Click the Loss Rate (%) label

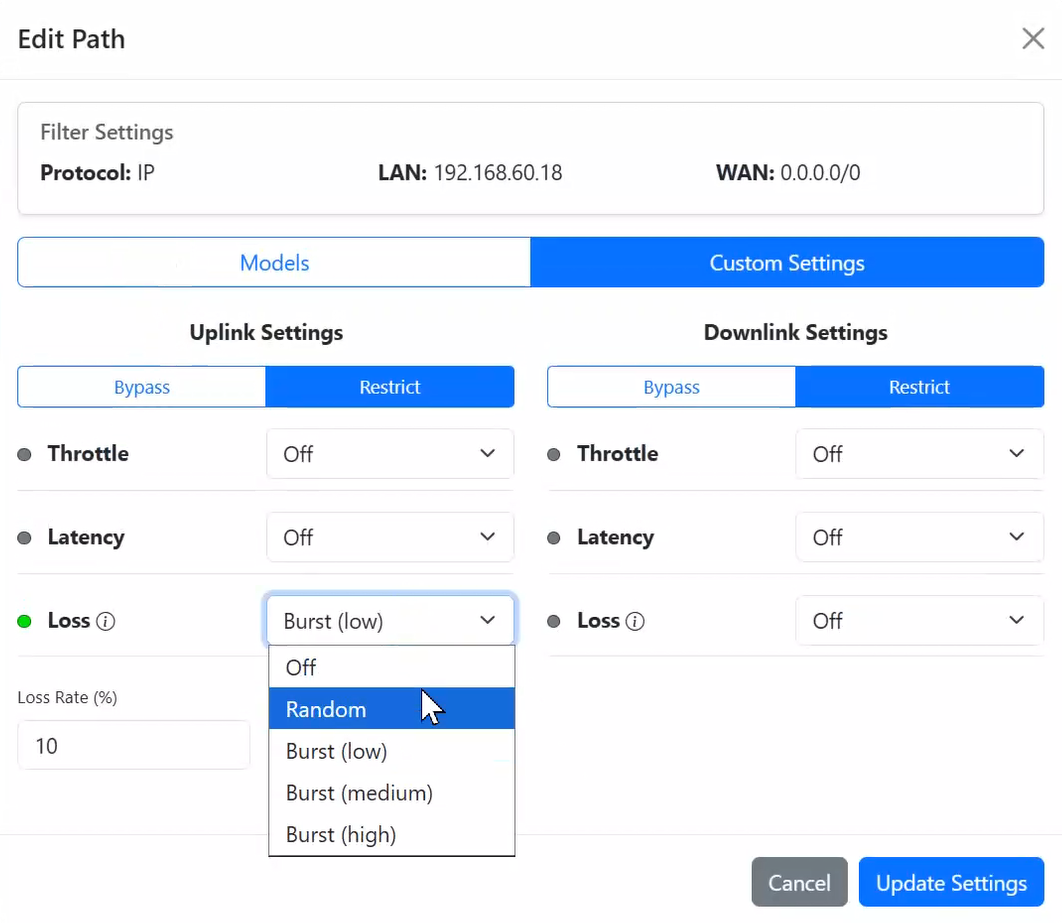67,697
